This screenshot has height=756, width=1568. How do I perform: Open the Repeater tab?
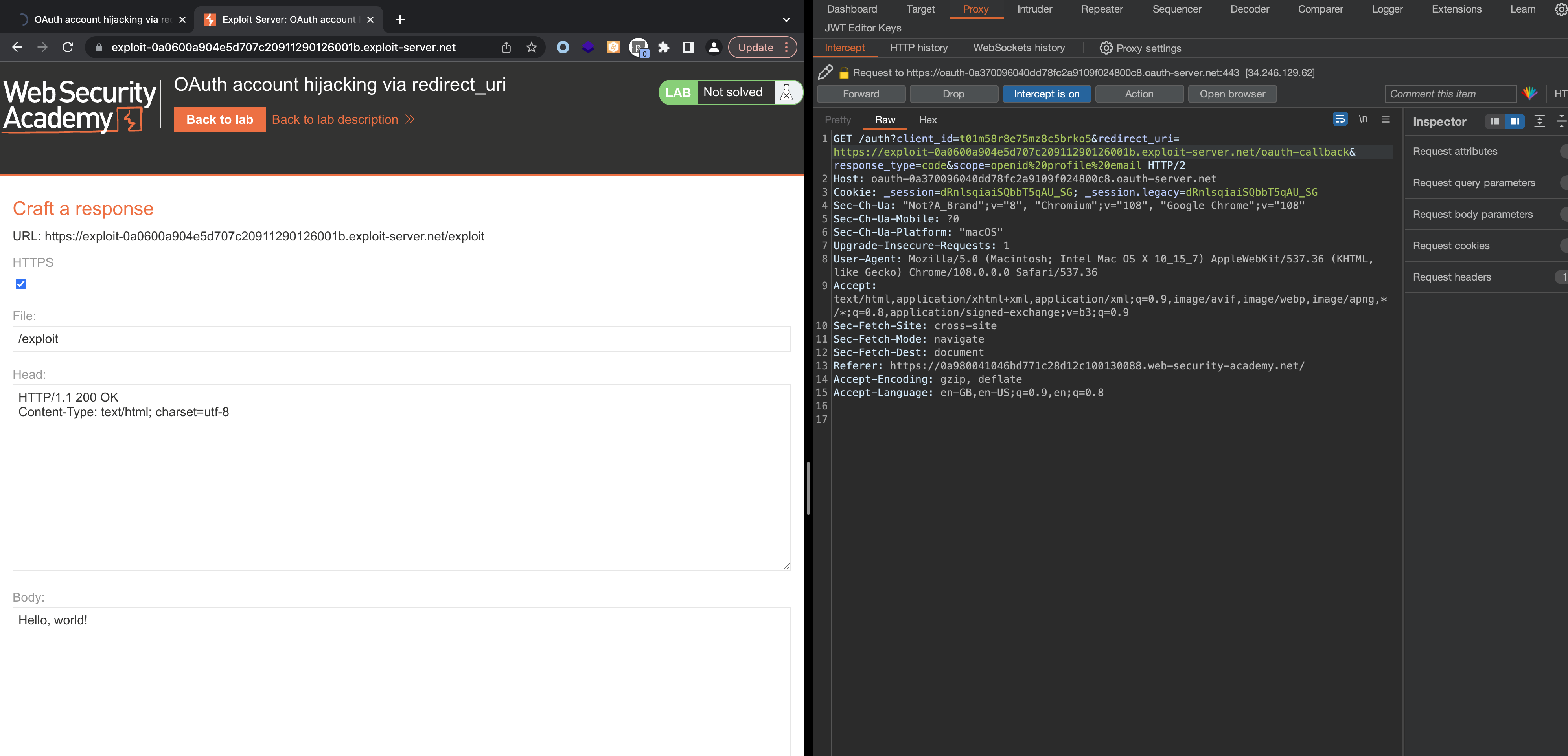tap(1102, 9)
